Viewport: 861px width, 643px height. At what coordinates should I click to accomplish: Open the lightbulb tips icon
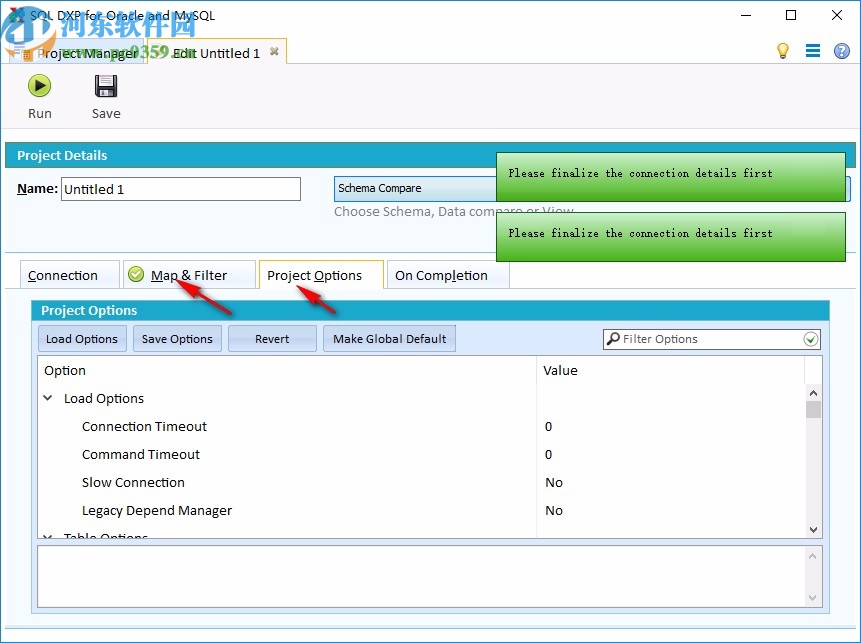pyautogui.click(x=783, y=50)
